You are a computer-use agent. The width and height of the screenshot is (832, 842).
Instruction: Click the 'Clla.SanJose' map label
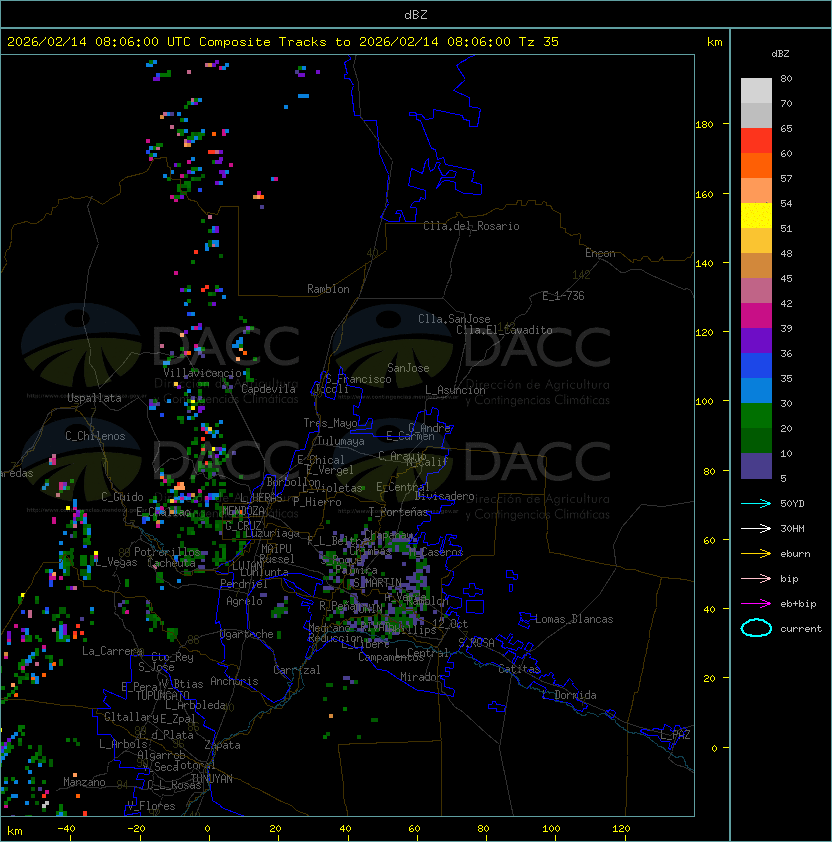[x=454, y=319]
